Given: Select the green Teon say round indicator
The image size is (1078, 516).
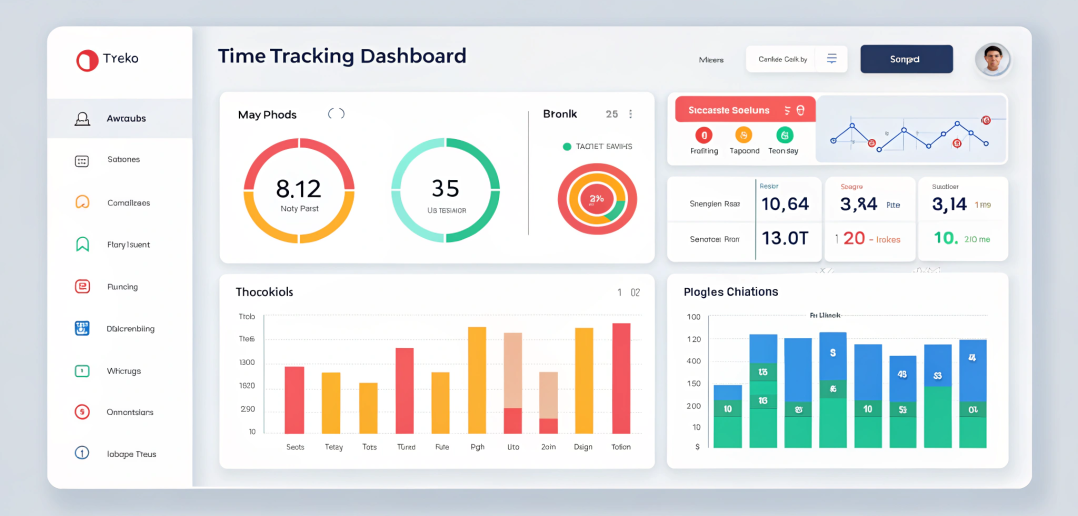Looking at the screenshot, I should 784,135.
